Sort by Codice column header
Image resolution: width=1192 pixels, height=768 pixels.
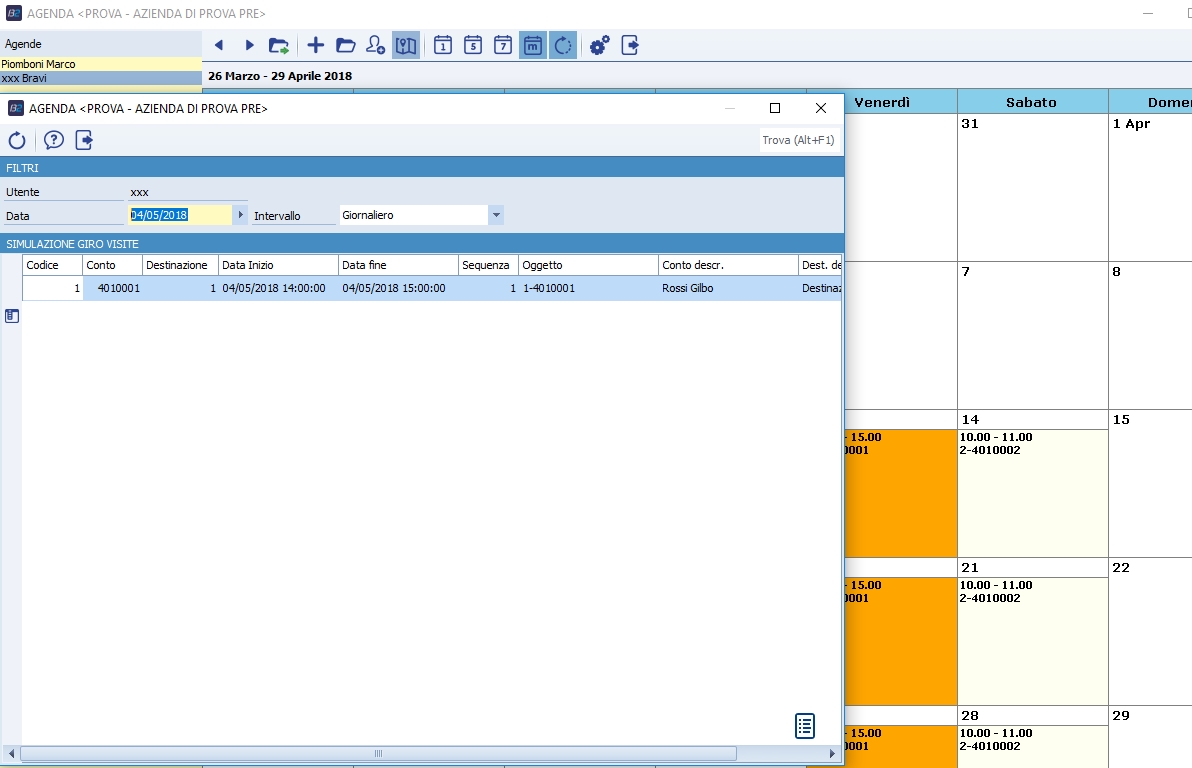(52, 265)
